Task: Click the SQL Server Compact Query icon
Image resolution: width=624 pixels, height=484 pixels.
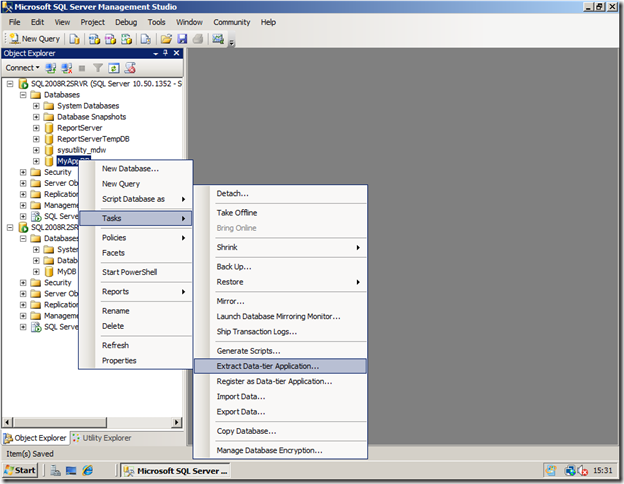Action: (146, 39)
